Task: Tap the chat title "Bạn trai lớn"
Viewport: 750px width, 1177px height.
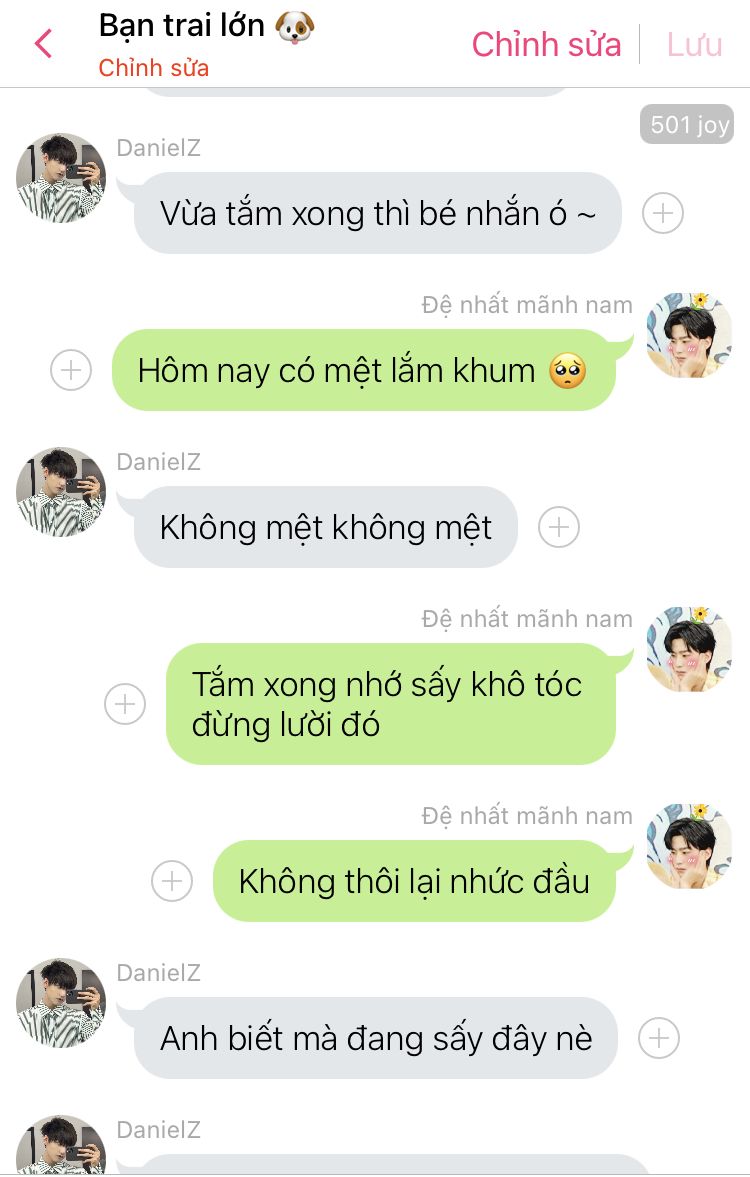Action: tap(182, 26)
